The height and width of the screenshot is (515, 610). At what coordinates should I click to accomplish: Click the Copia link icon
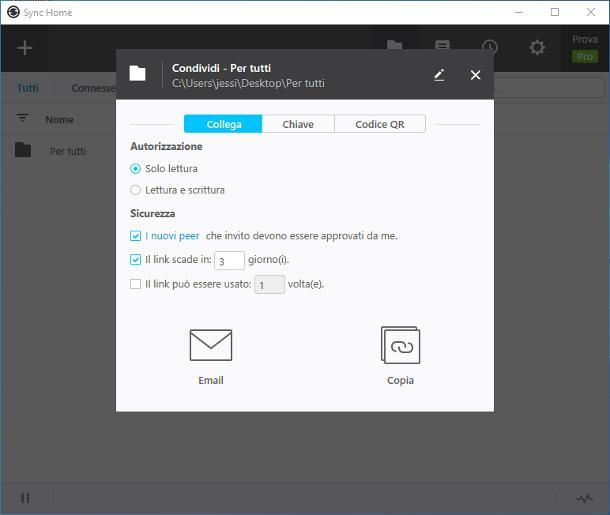400,345
